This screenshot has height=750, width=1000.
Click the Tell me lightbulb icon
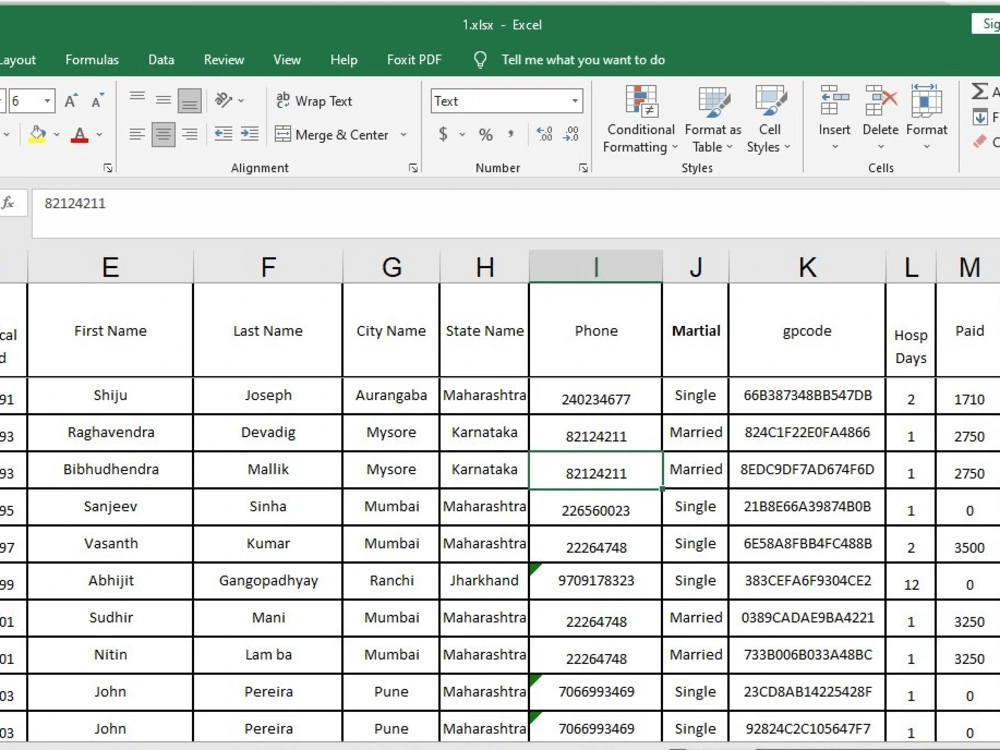[480, 60]
